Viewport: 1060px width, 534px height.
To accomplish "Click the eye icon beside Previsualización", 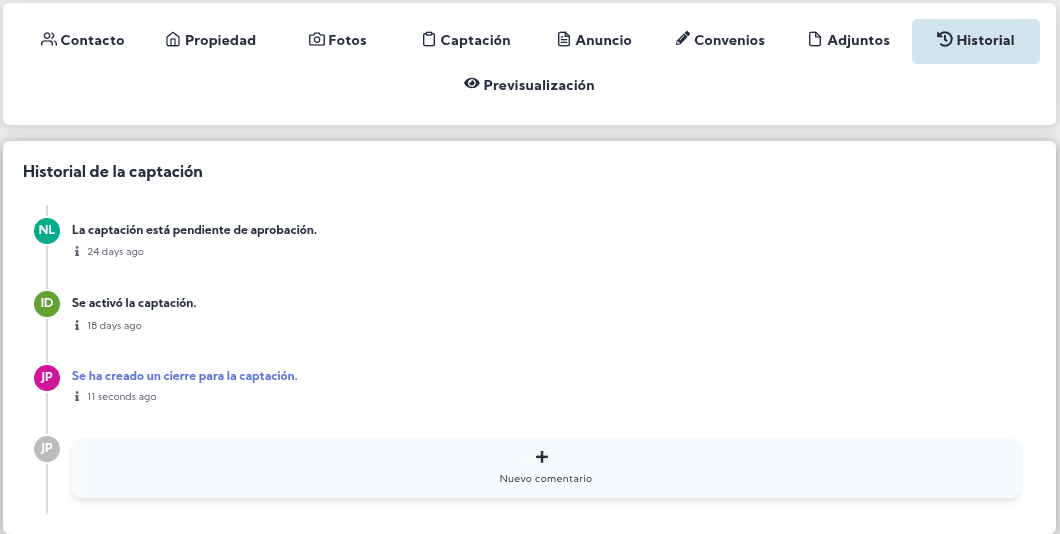I will [x=472, y=84].
